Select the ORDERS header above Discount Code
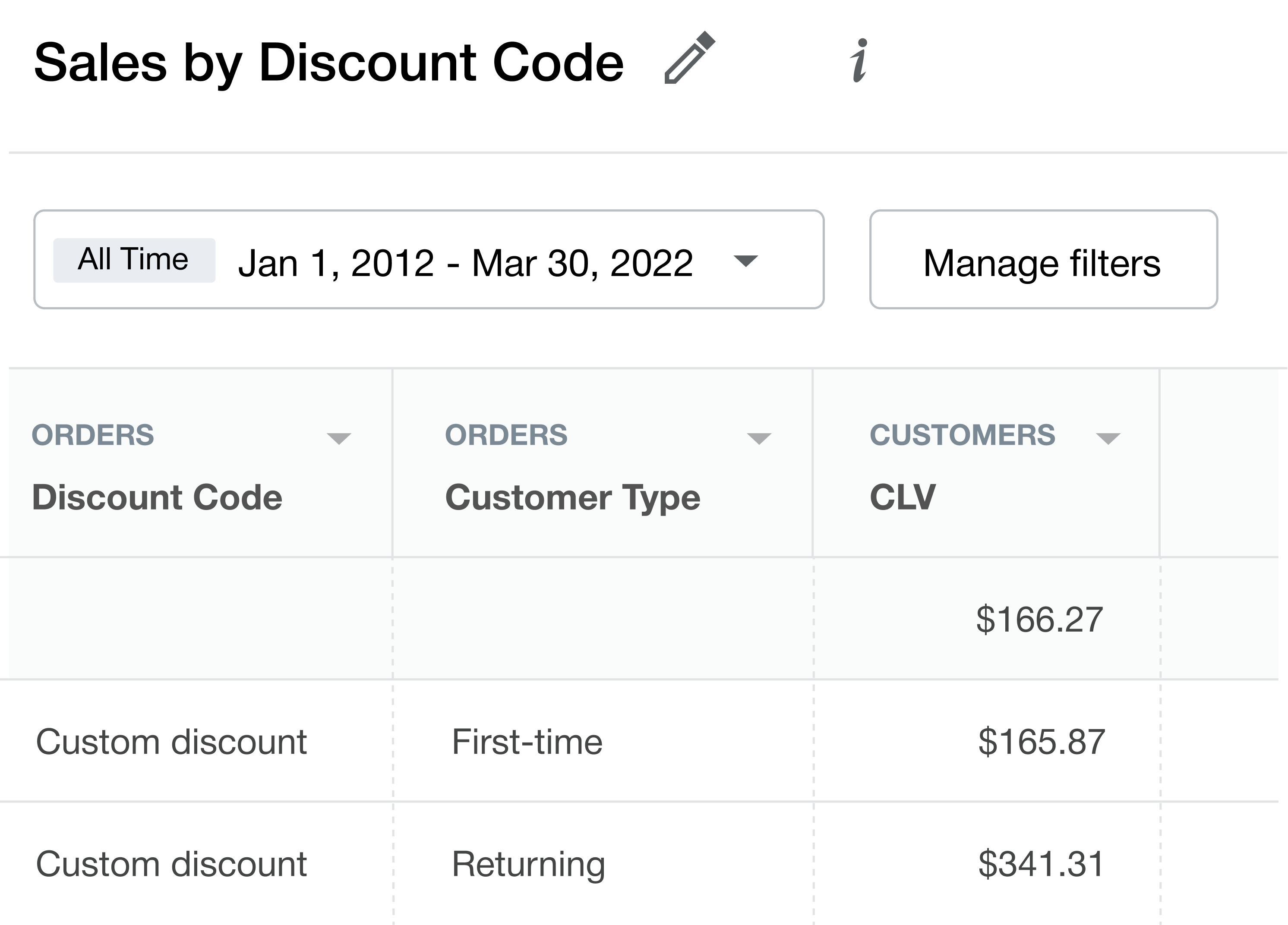Viewport: 1288px width, 925px height. (x=94, y=436)
